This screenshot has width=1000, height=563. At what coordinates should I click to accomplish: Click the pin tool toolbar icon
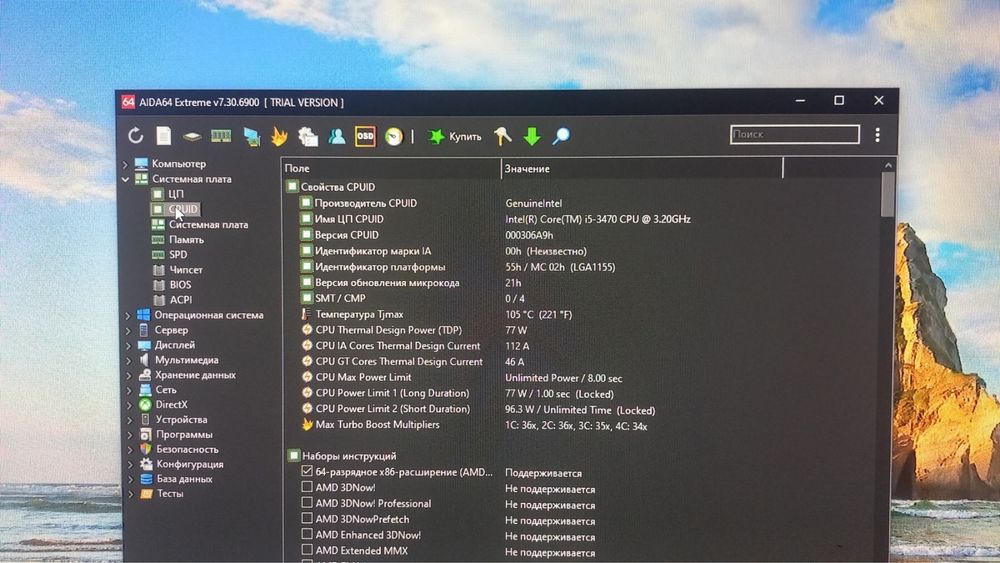tap(503, 136)
